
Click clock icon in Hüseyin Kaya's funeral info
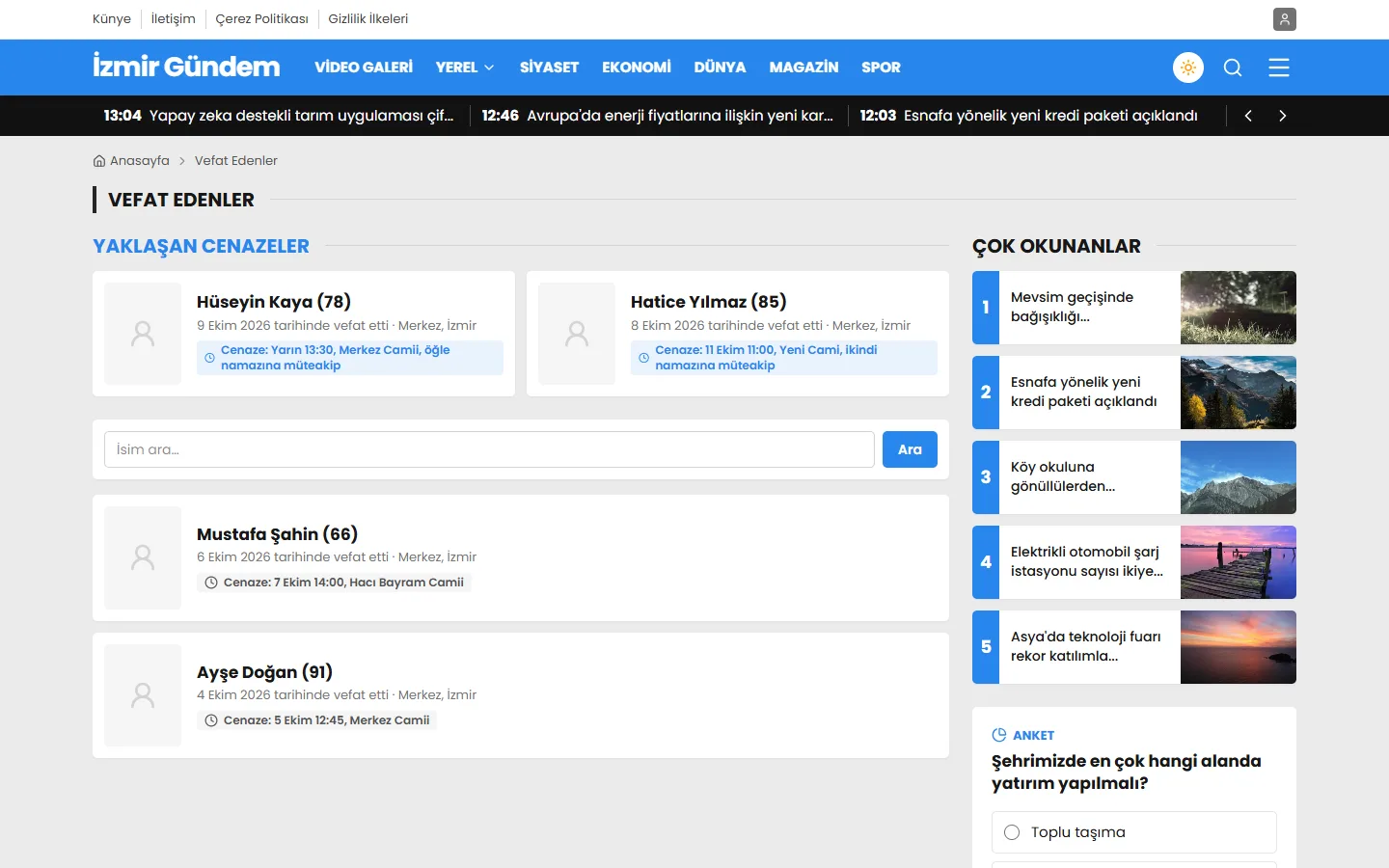209,358
